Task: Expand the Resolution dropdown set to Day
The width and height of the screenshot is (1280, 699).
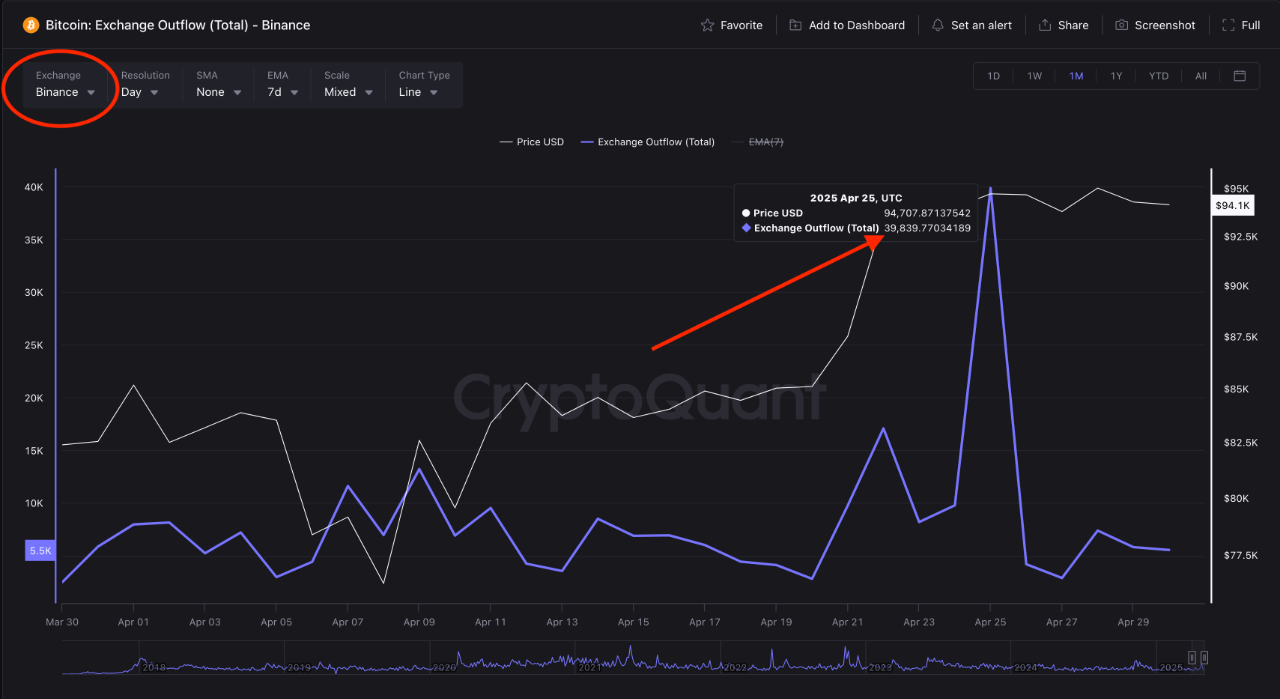Action: (x=141, y=91)
